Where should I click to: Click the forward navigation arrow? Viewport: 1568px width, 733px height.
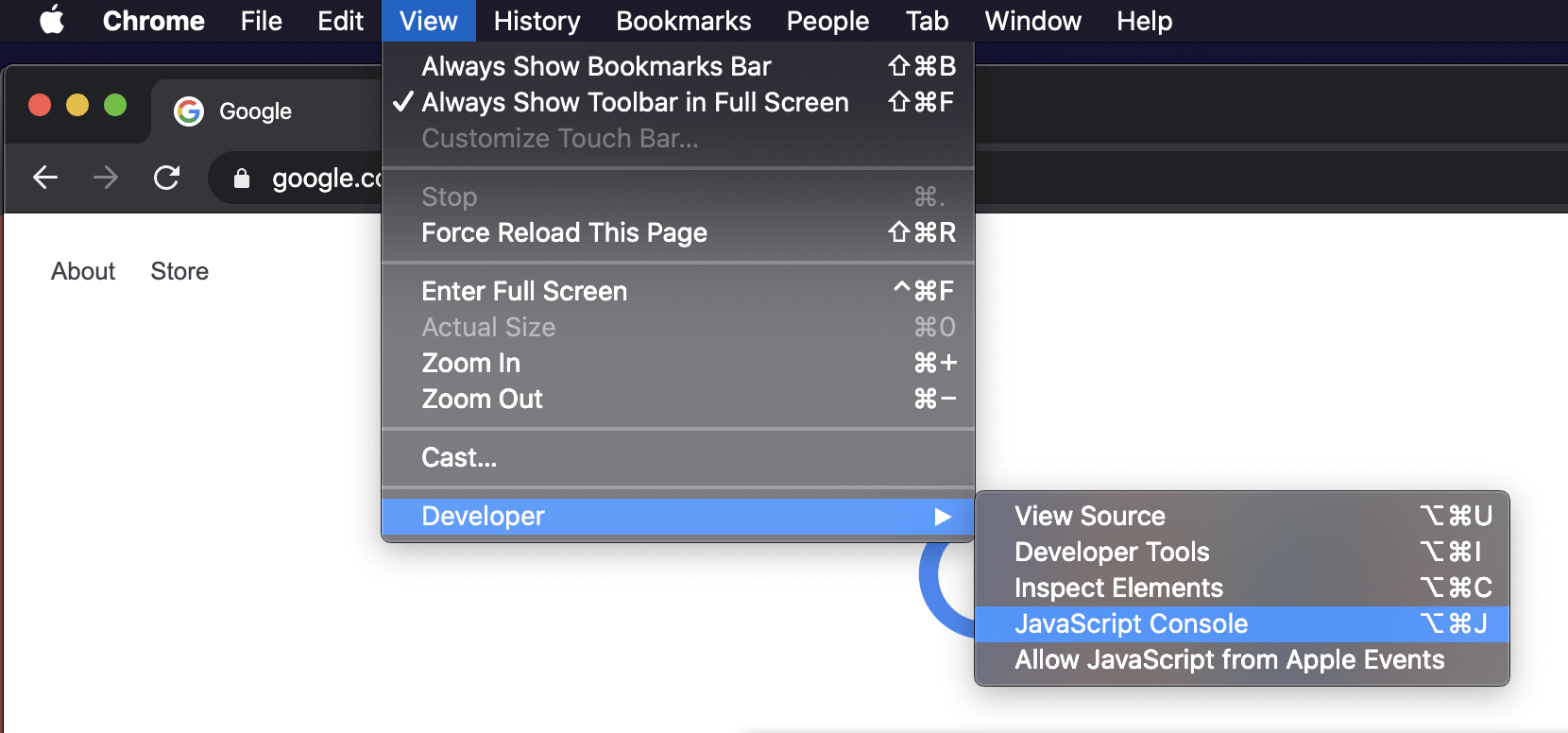pyautogui.click(x=106, y=178)
